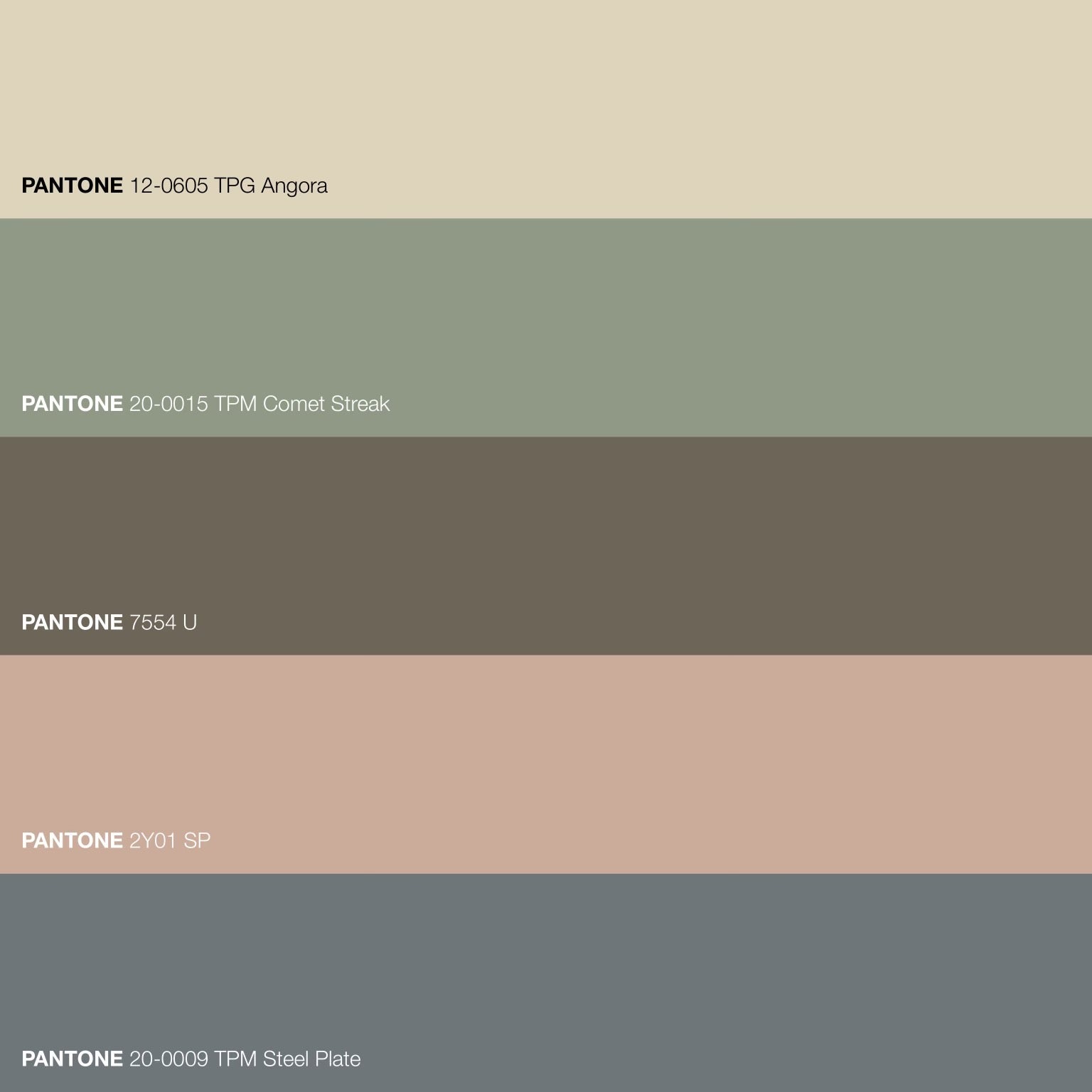Click the "7554" number in the label
This screenshot has width=1092, height=1092.
pyautogui.click(x=152, y=623)
